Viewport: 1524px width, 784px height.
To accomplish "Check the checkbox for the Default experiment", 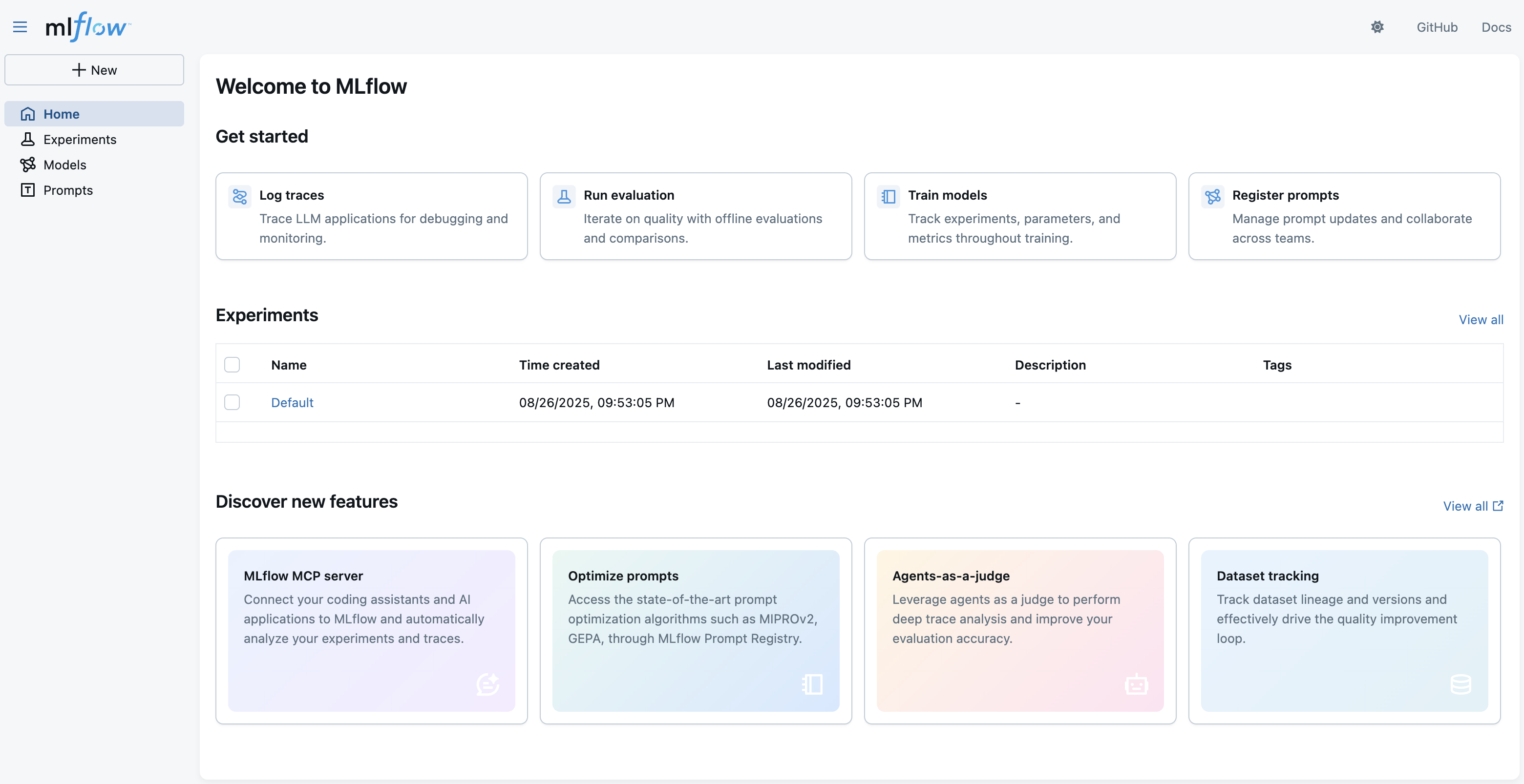I will coord(232,402).
